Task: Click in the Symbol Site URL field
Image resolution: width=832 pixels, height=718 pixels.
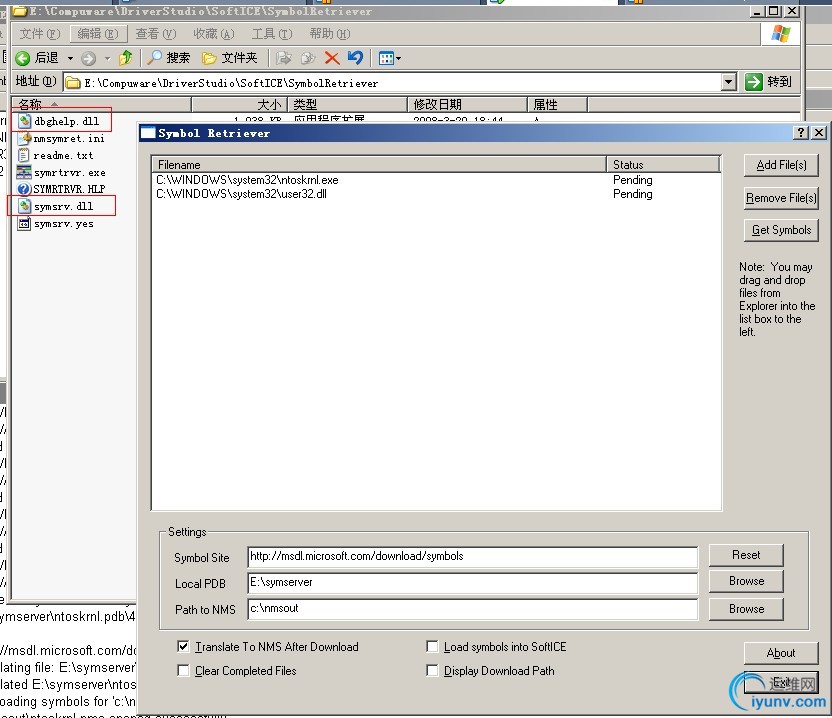Action: tap(472, 557)
